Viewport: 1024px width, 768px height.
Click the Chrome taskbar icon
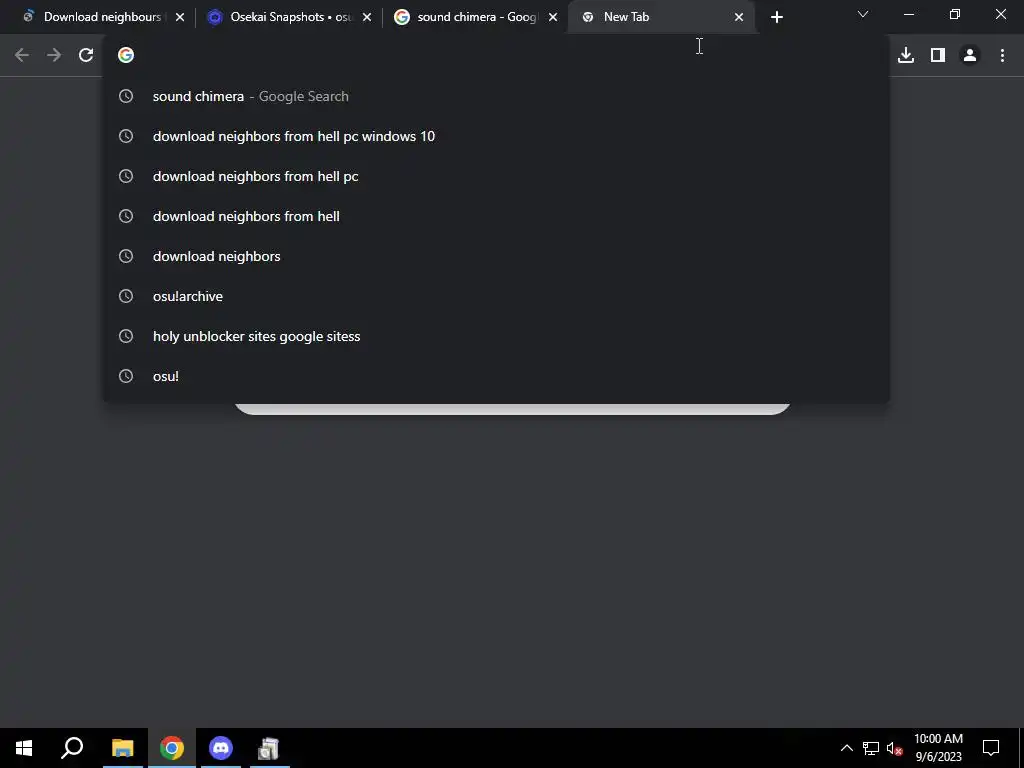pos(172,748)
